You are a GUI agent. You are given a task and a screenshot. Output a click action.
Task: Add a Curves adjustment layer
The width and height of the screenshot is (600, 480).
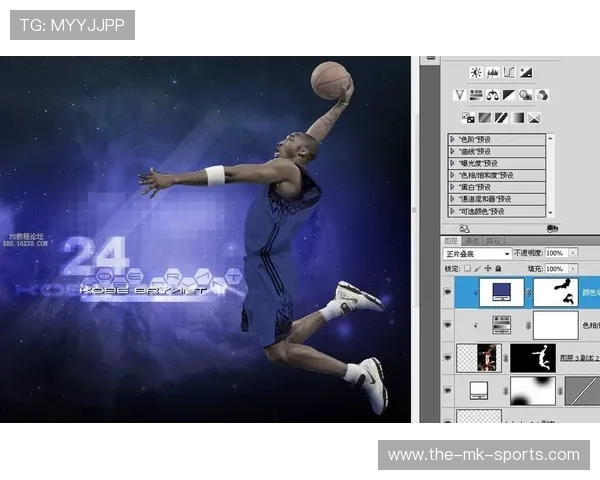click(x=509, y=72)
